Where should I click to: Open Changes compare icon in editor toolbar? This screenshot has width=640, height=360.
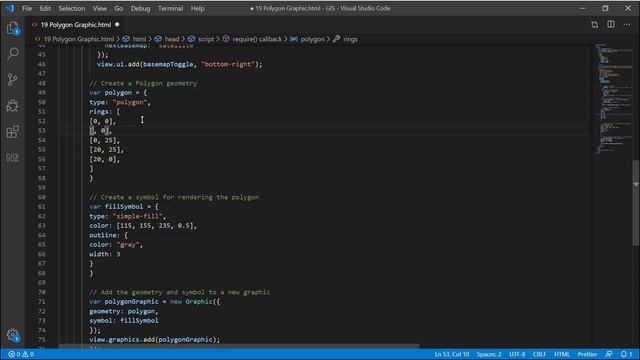[594, 25]
